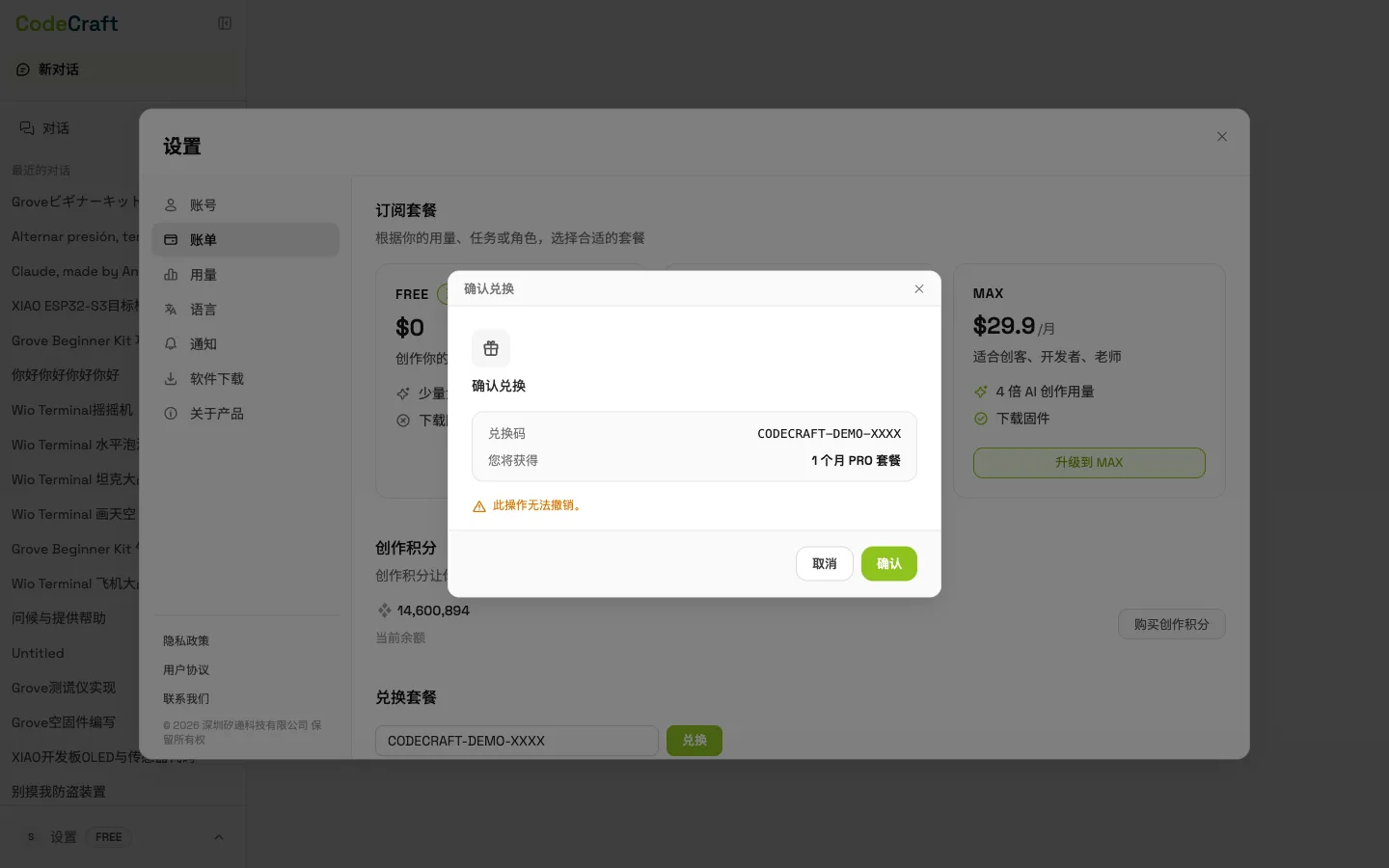This screenshot has height=868, width=1389.
Task: Close the 设置 settings panel
Action: [x=1222, y=137]
